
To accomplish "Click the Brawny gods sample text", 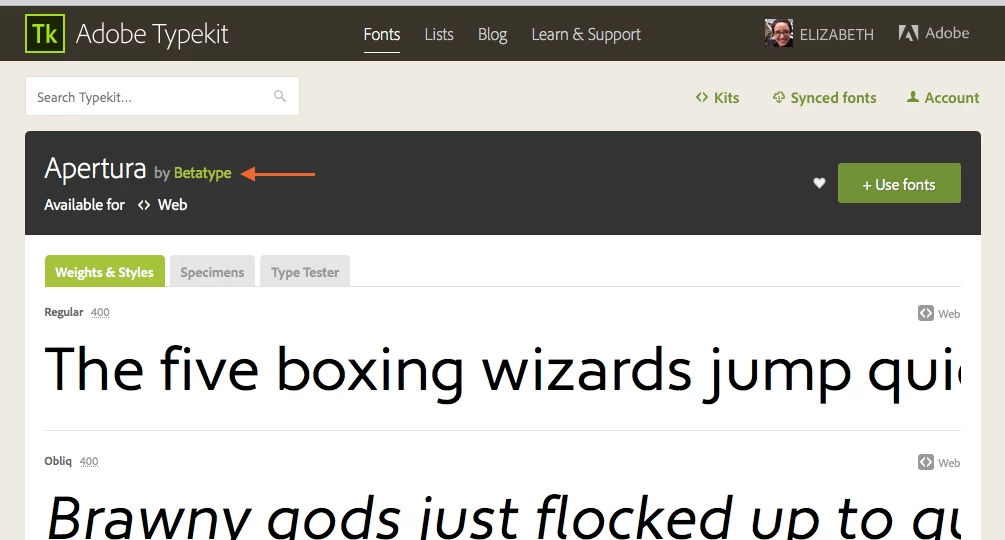I will tap(502, 516).
